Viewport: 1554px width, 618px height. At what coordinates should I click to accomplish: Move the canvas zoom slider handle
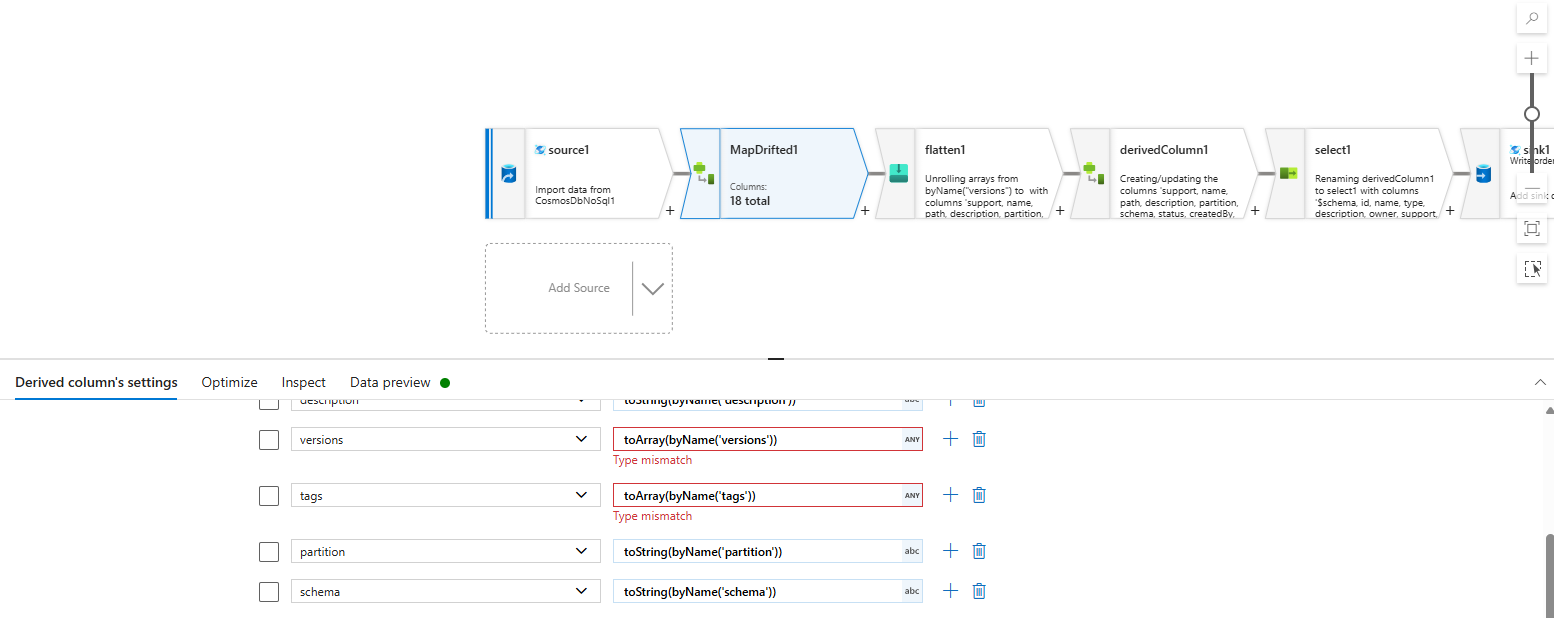(1531, 114)
